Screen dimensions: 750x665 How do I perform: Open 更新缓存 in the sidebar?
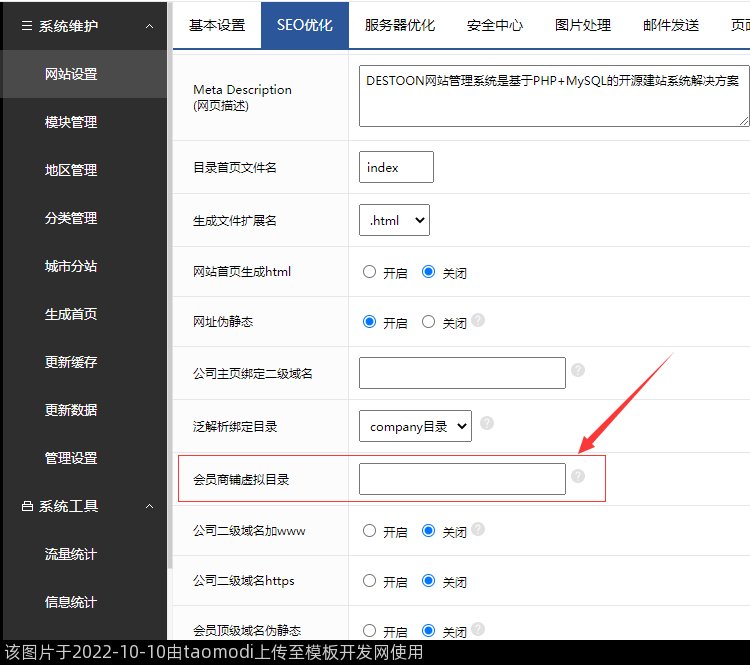71,362
